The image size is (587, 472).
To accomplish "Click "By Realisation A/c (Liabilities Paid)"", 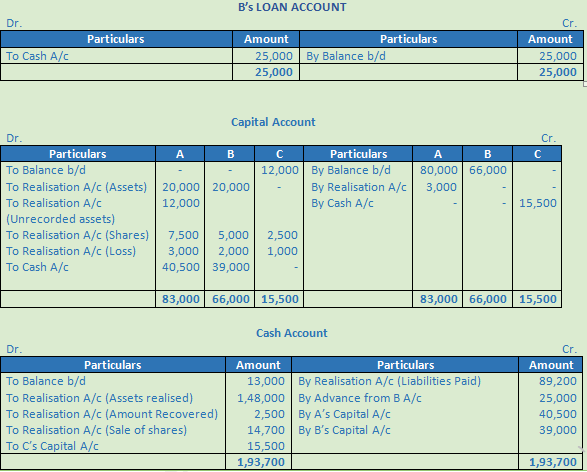I will pos(389,381).
